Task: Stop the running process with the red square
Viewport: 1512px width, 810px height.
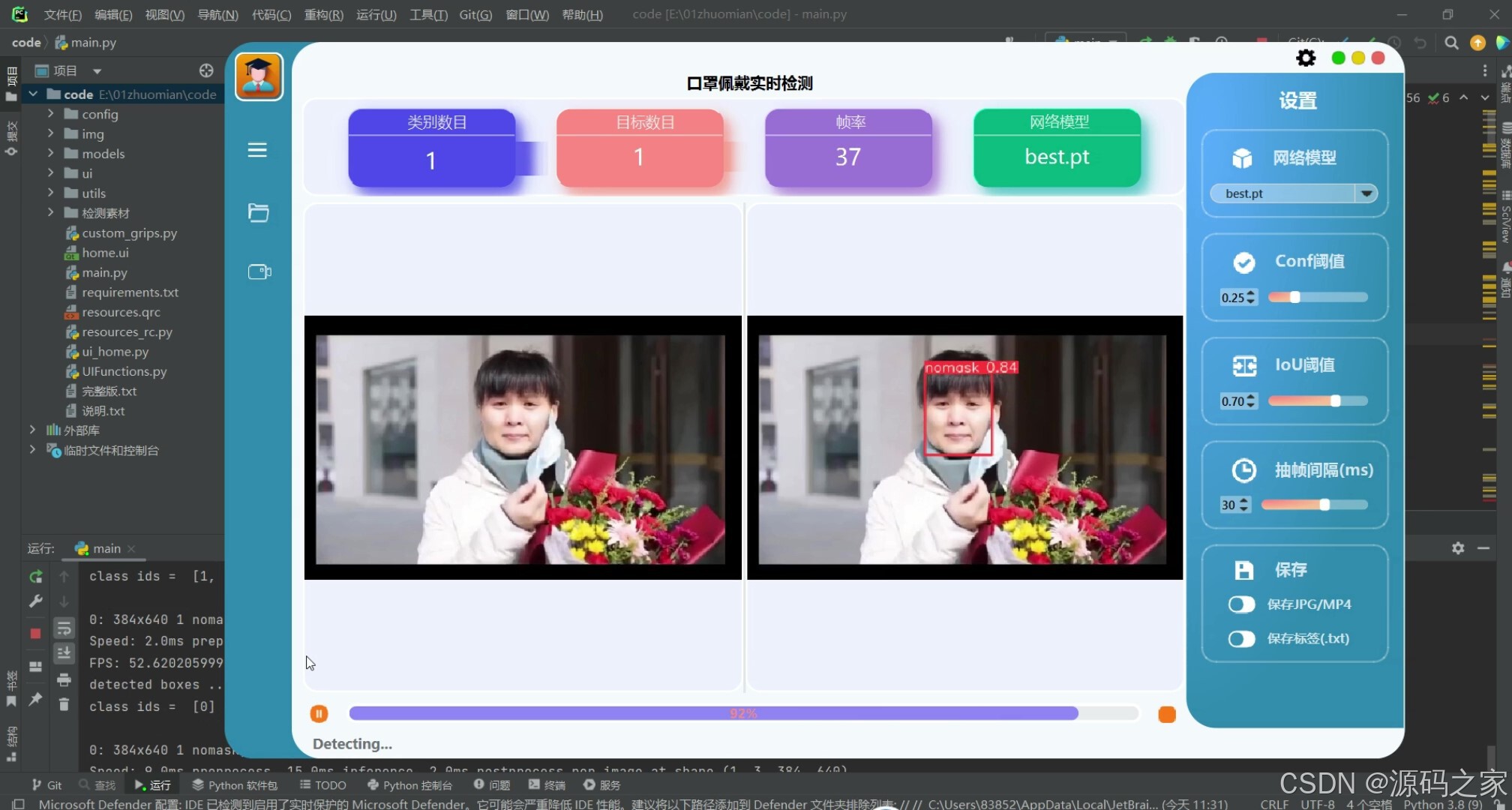Action: pyautogui.click(x=35, y=634)
